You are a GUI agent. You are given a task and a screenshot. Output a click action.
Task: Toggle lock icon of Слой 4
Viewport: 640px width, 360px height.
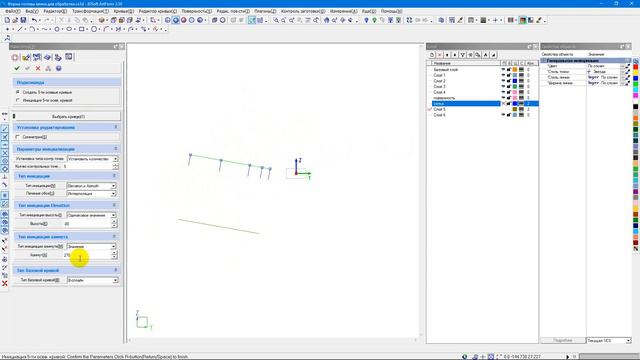point(509,92)
